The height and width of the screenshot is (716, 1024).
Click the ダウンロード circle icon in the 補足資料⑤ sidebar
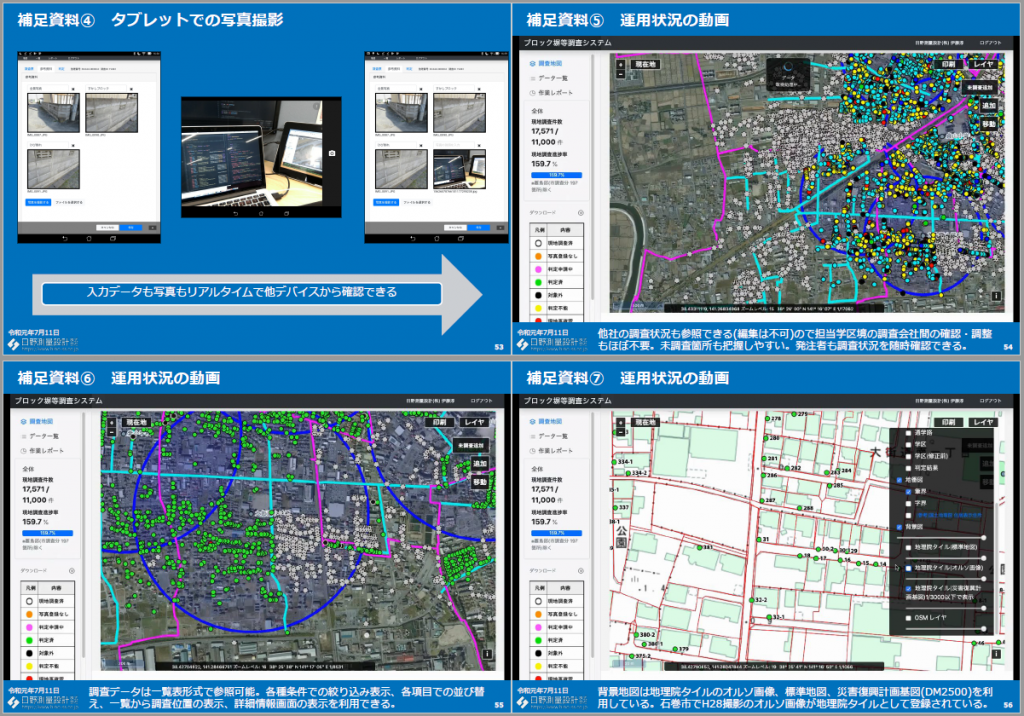pyautogui.click(x=581, y=213)
